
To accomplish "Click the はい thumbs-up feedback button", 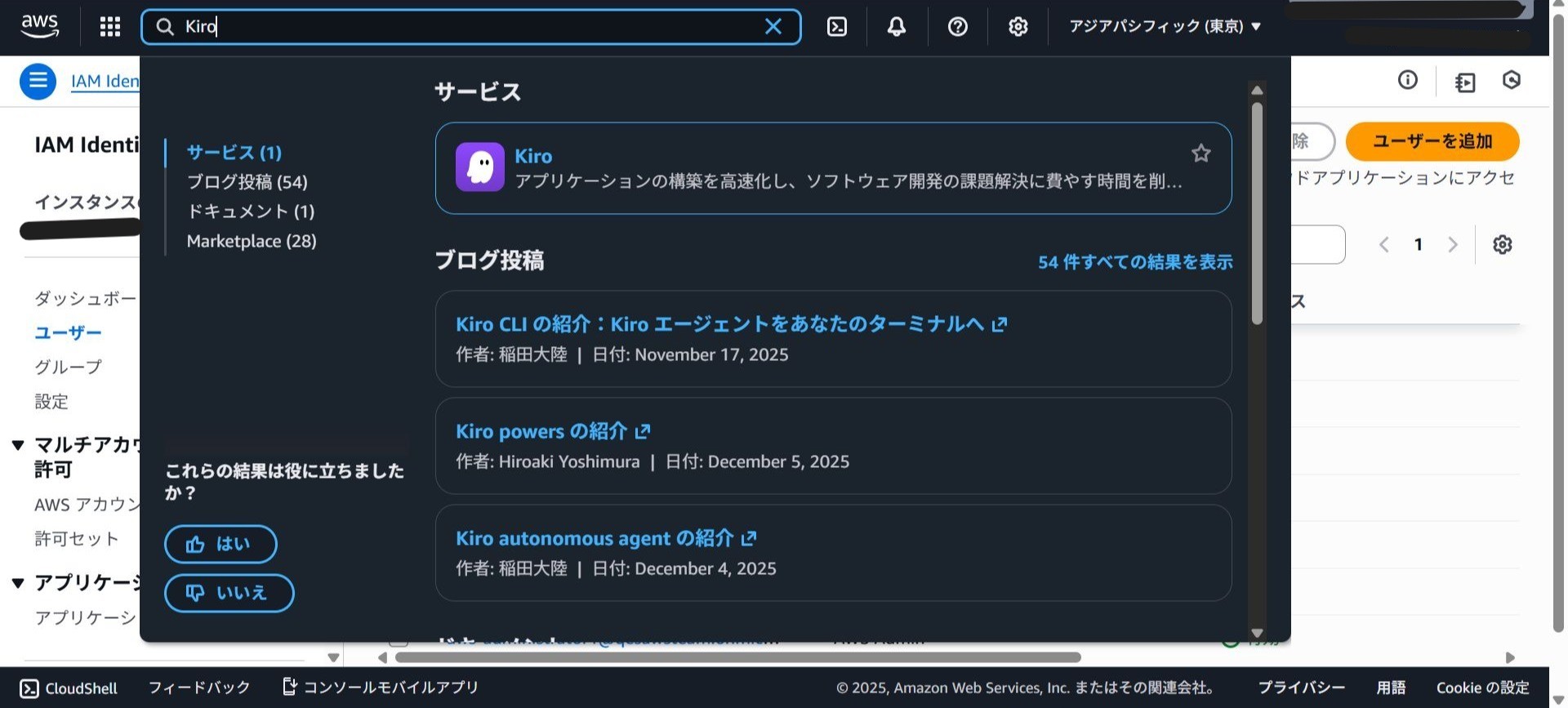I will [x=220, y=544].
